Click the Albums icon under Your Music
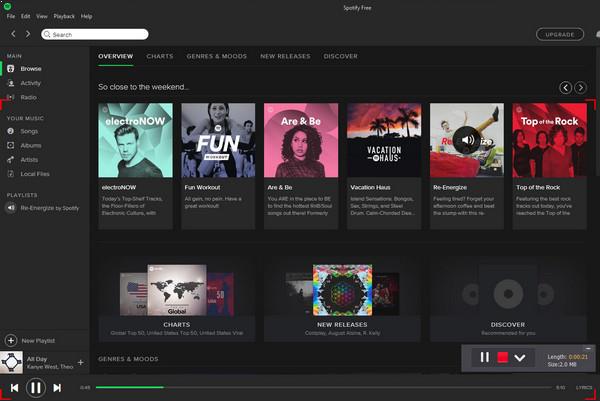 click(x=11, y=145)
